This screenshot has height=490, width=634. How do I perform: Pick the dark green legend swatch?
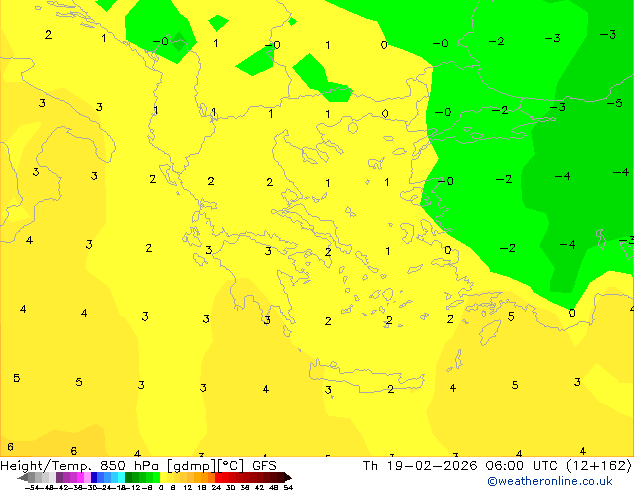click(x=129, y=477)
